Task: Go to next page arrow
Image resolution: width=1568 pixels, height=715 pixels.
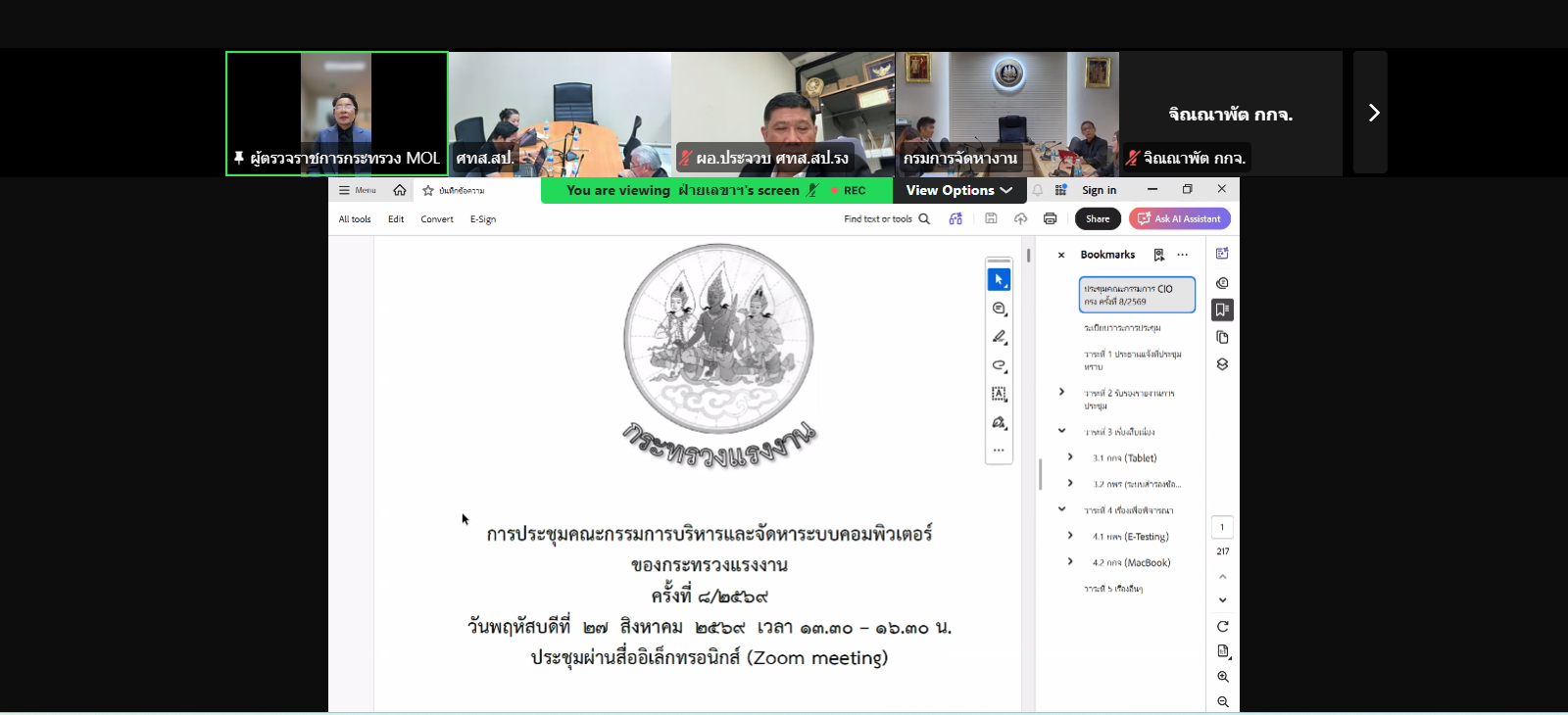Action: pyautogui.click(x=1222, y=600)
